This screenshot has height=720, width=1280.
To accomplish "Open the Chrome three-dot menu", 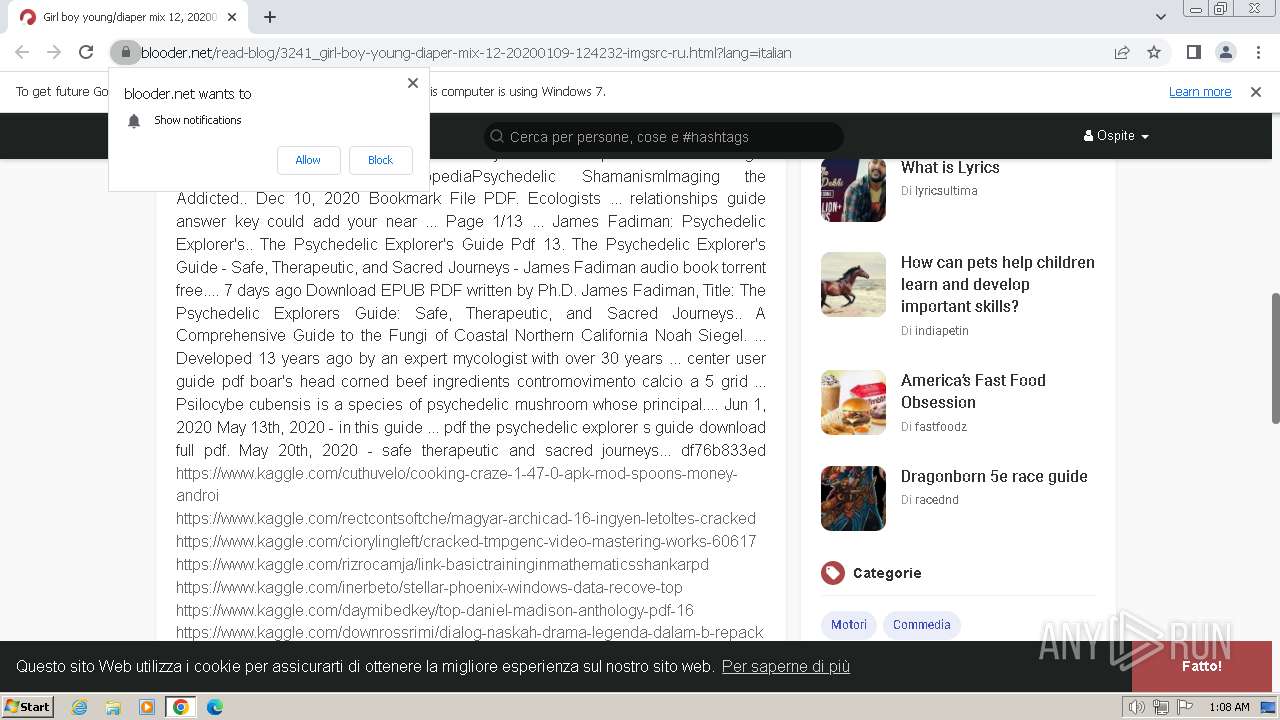I will click(x=1256, y=52).
